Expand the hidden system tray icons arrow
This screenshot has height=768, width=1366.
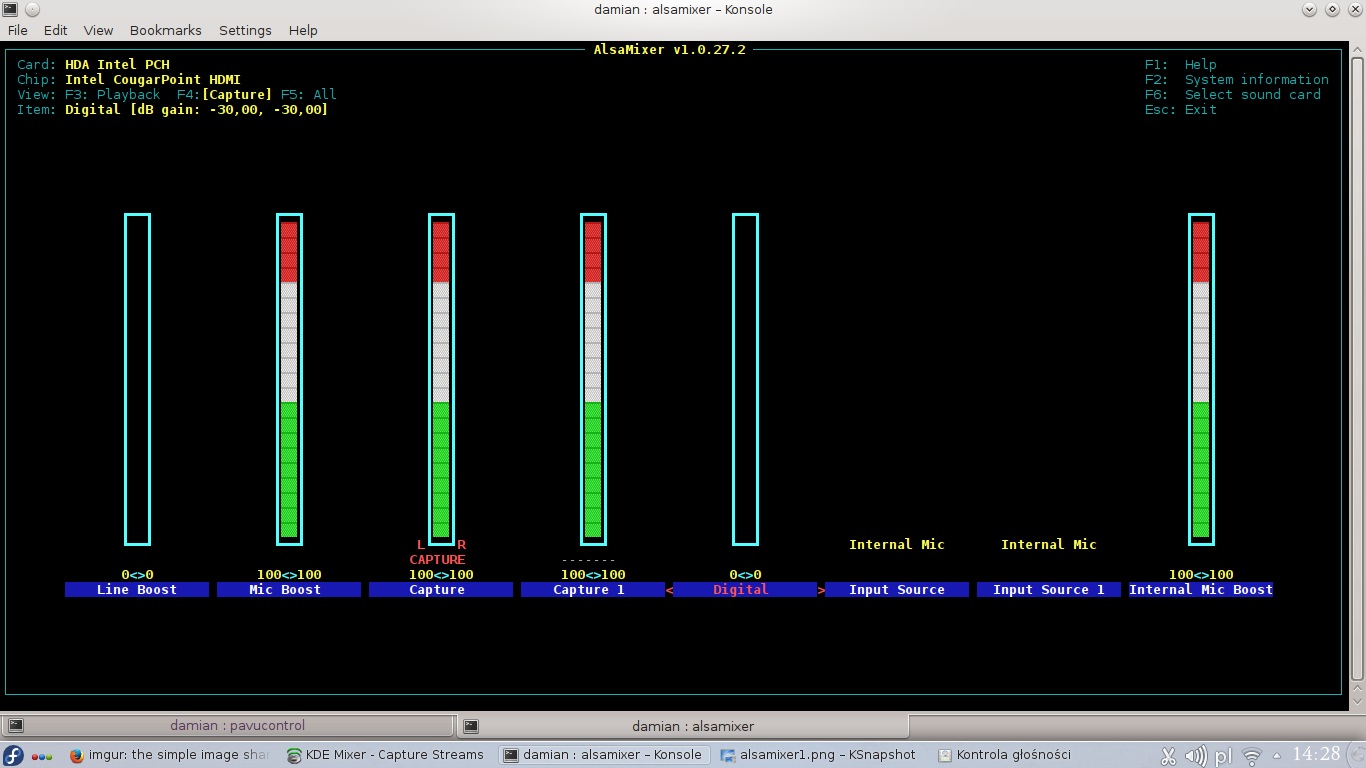(1277, 755)
